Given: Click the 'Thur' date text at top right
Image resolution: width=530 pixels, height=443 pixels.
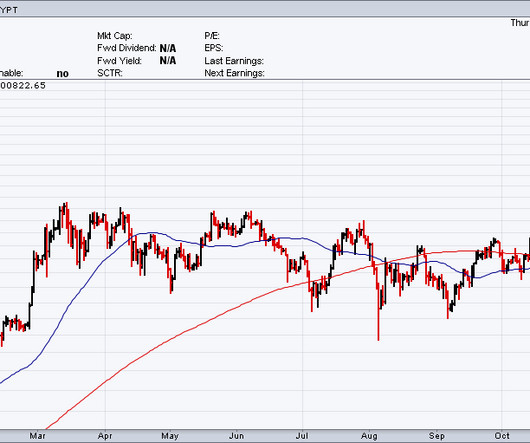Looking at the screenshot, I should (x=520, y=23).
